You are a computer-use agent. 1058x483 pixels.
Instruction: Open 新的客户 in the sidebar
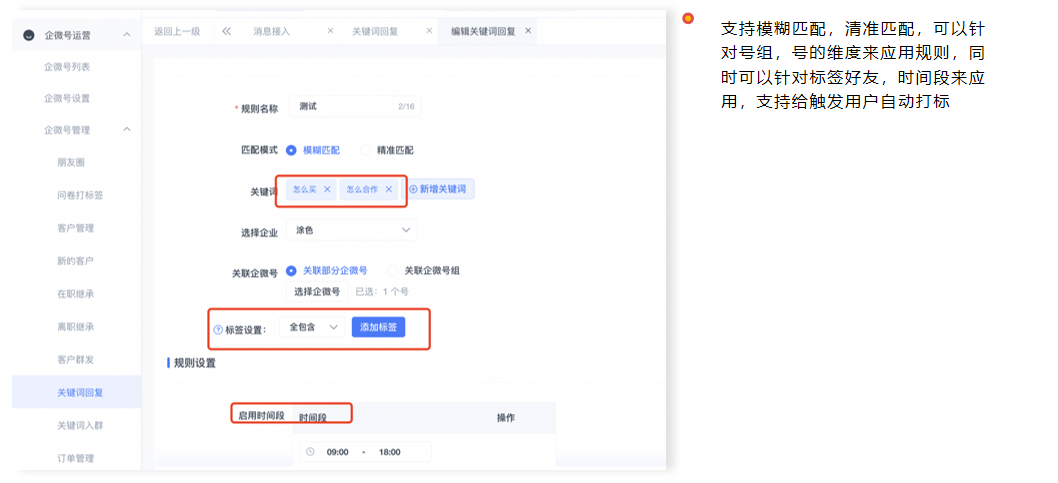(x=76, y=260)
